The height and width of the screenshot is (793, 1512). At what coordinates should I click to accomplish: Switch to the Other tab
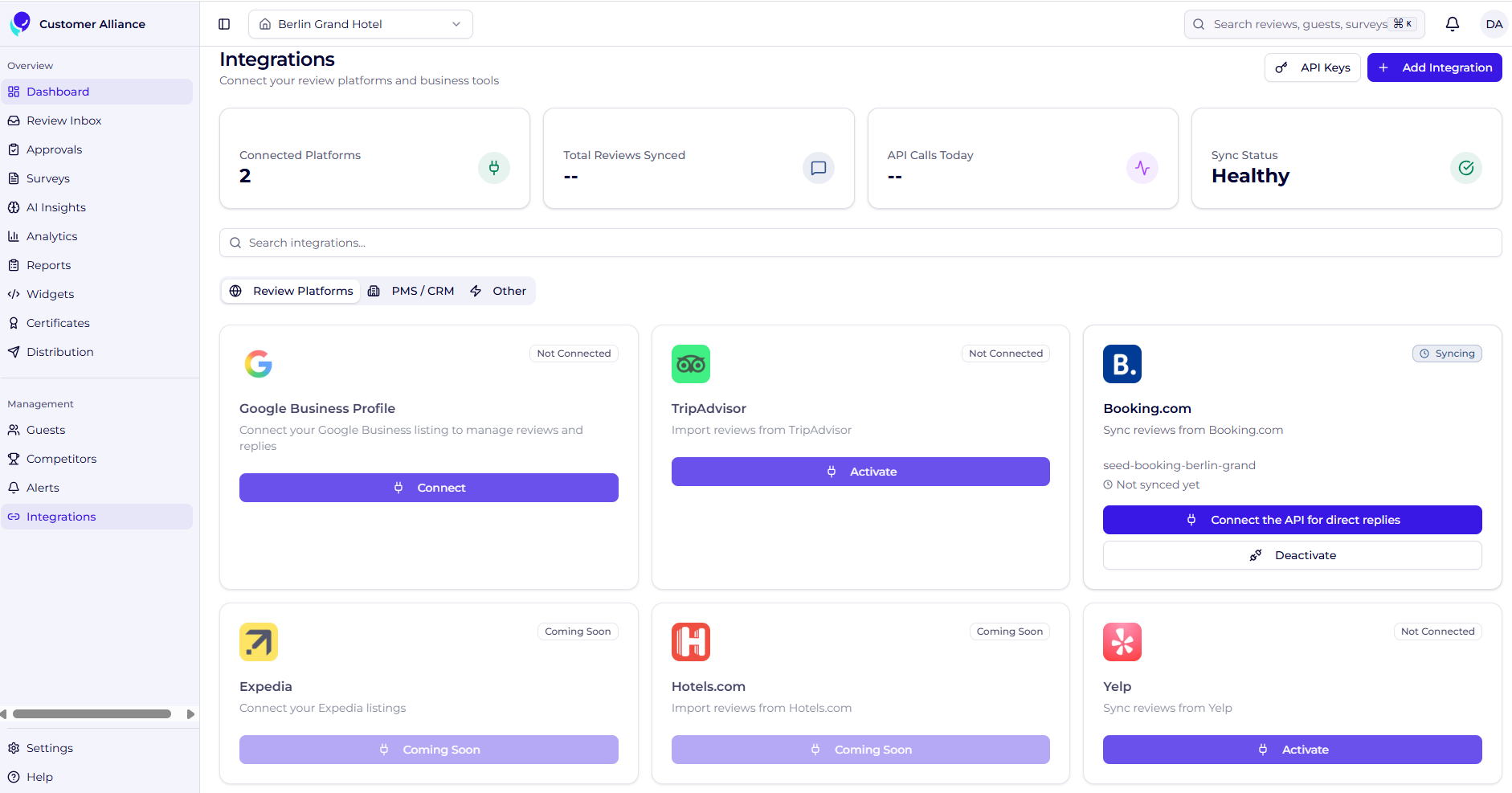click(498, 291)
